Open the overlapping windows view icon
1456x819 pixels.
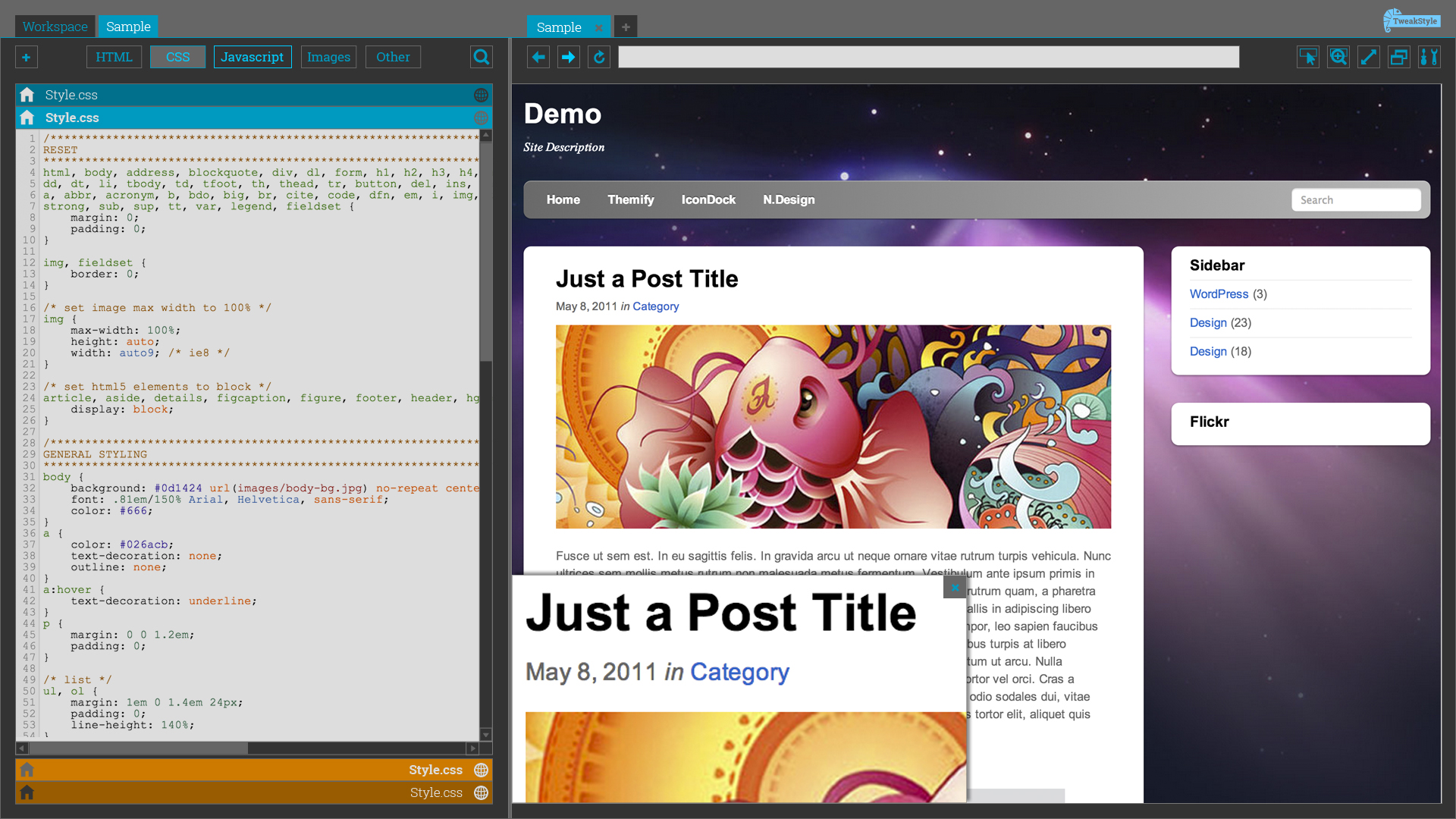[x=1398, y=57]
